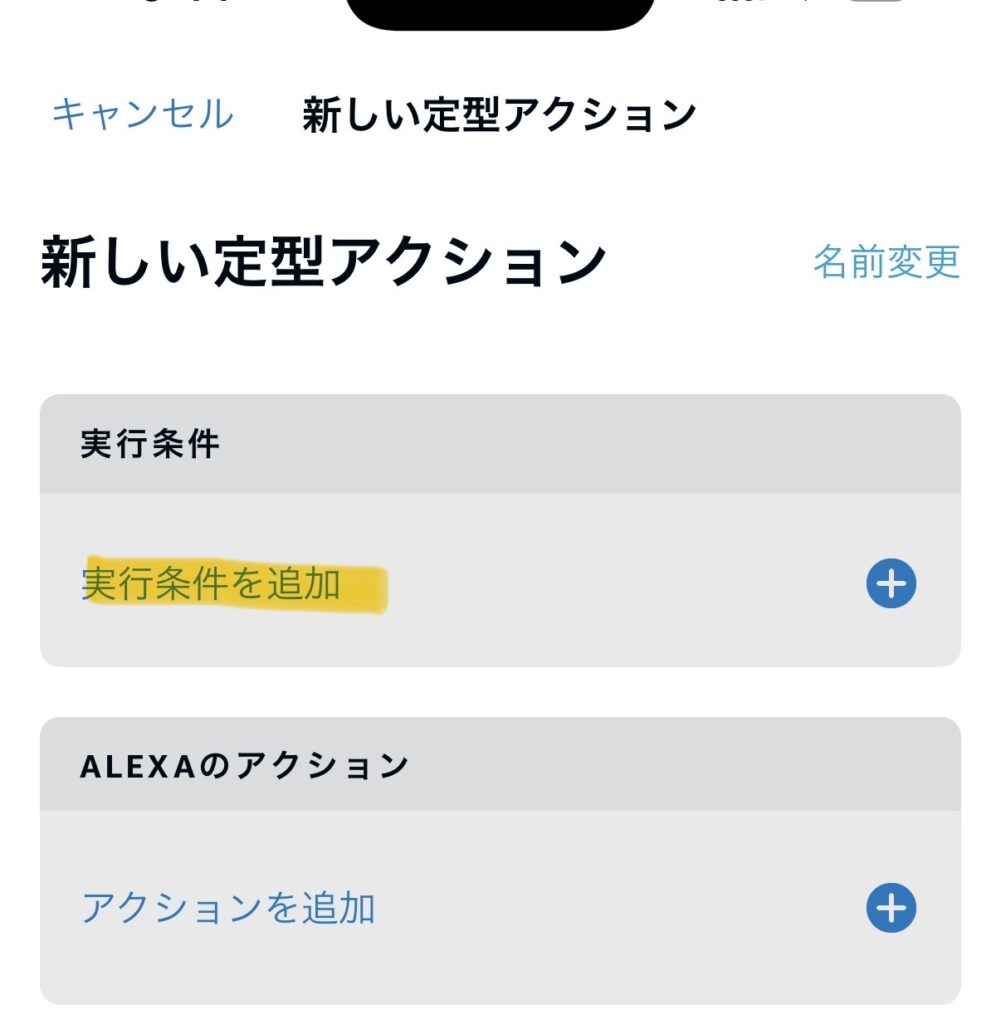Tap the white space below the アクションを追加 card
The width and height of the screenshot is (1001, 1024).
tap(500, 1015)
